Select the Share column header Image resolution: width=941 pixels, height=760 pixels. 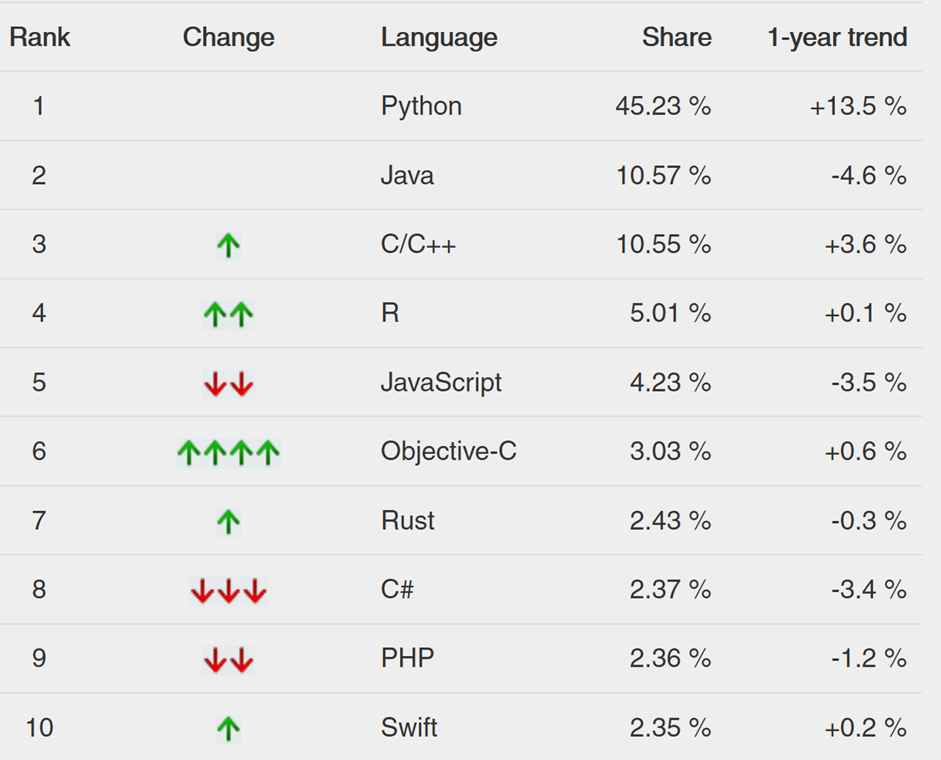click(x=677, y=37)
